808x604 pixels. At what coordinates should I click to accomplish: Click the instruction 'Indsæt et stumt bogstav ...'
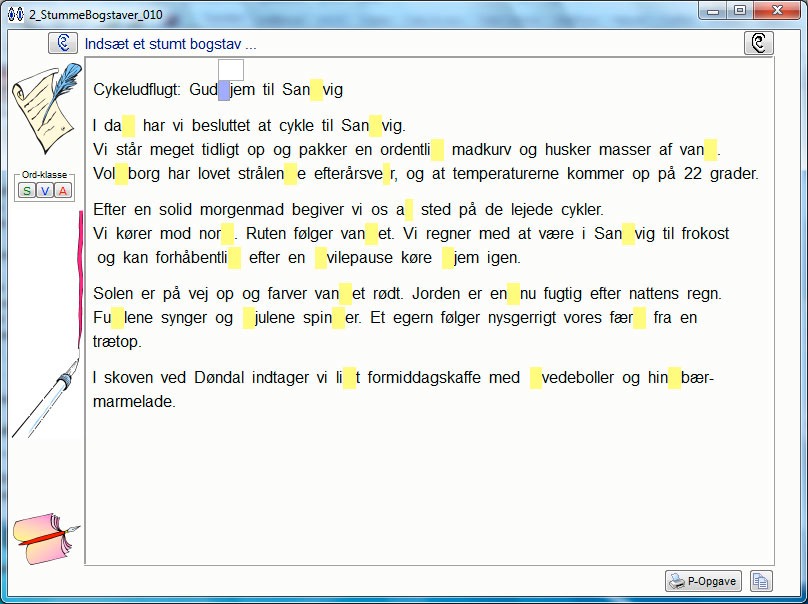[x=171, y=44]
